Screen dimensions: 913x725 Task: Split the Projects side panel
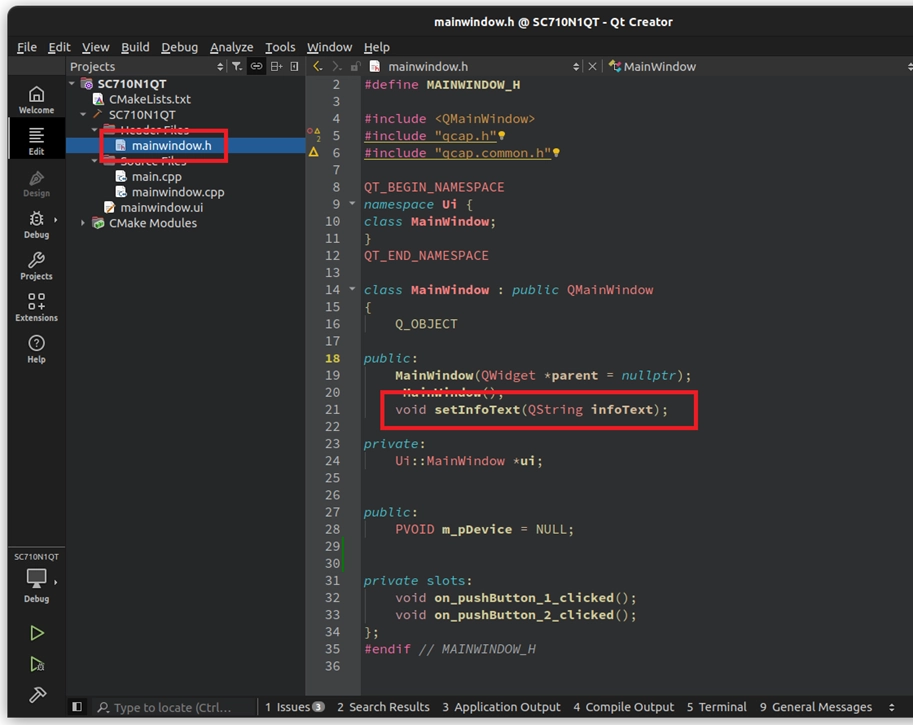point(276,66)
